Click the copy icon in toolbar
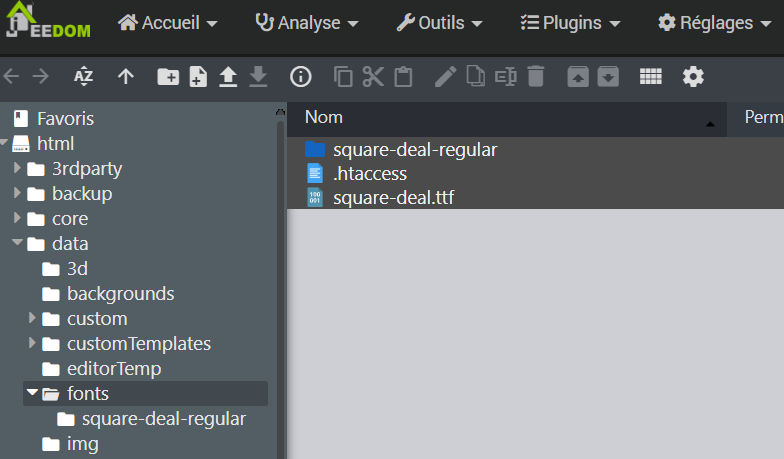The width and height of the screenshot is (784, 459). tap(343, 77)
